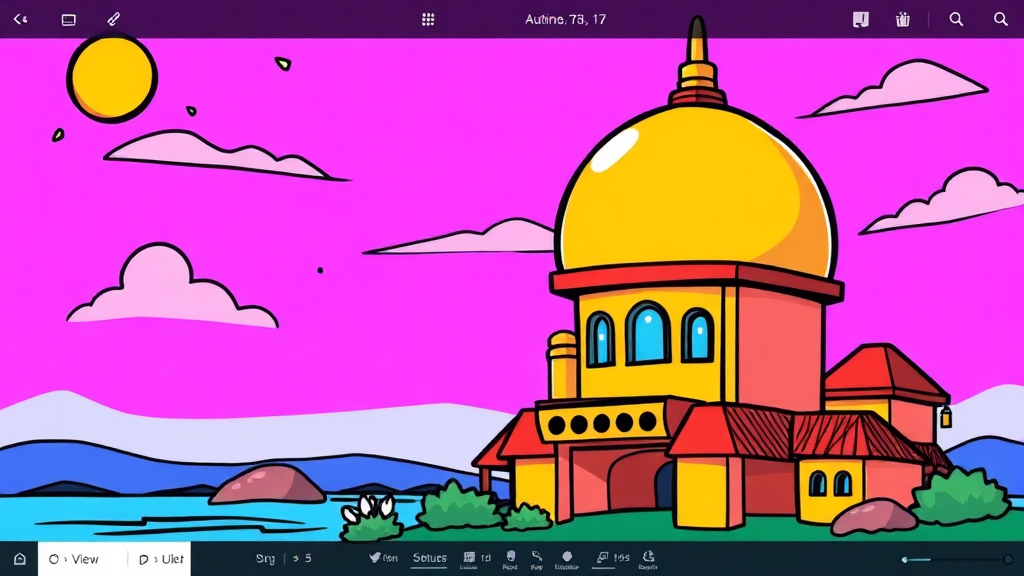Click the slider track in bottom right
1024x576 pixels.
955,559
